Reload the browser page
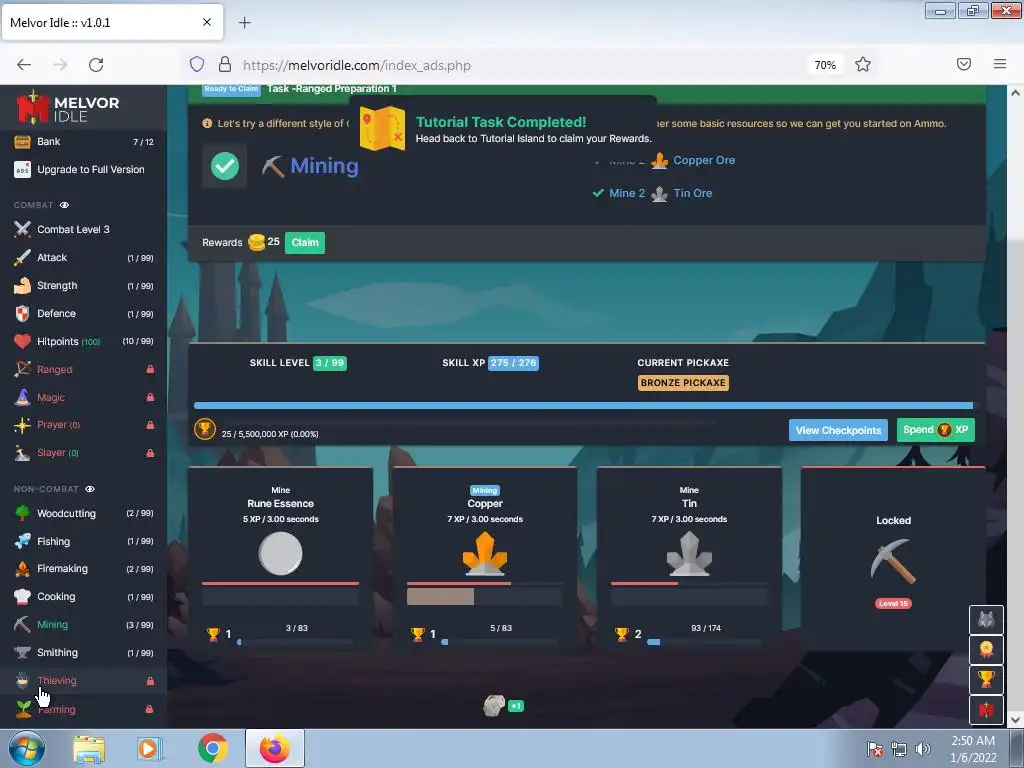 pyautogui.click(x=96, y=65)
